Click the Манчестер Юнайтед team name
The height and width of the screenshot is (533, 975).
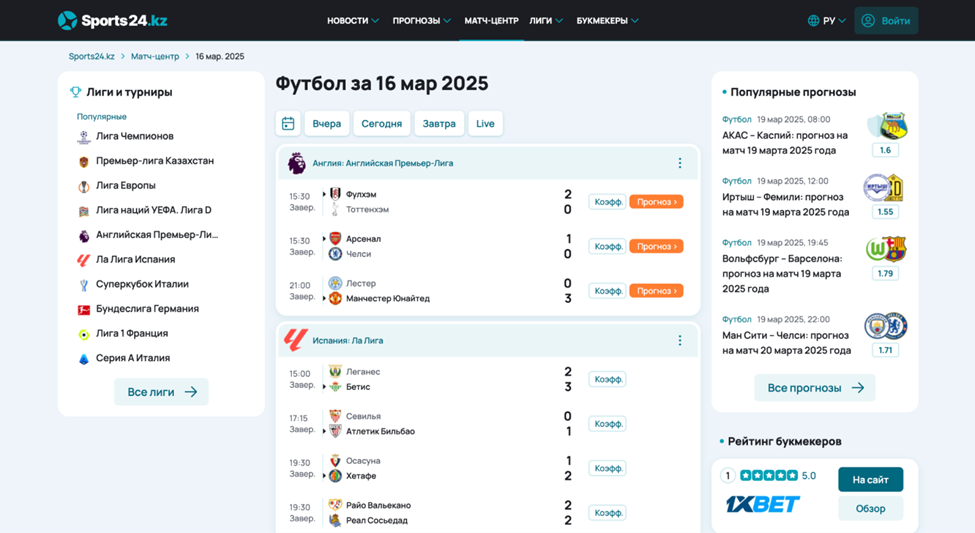388,299
